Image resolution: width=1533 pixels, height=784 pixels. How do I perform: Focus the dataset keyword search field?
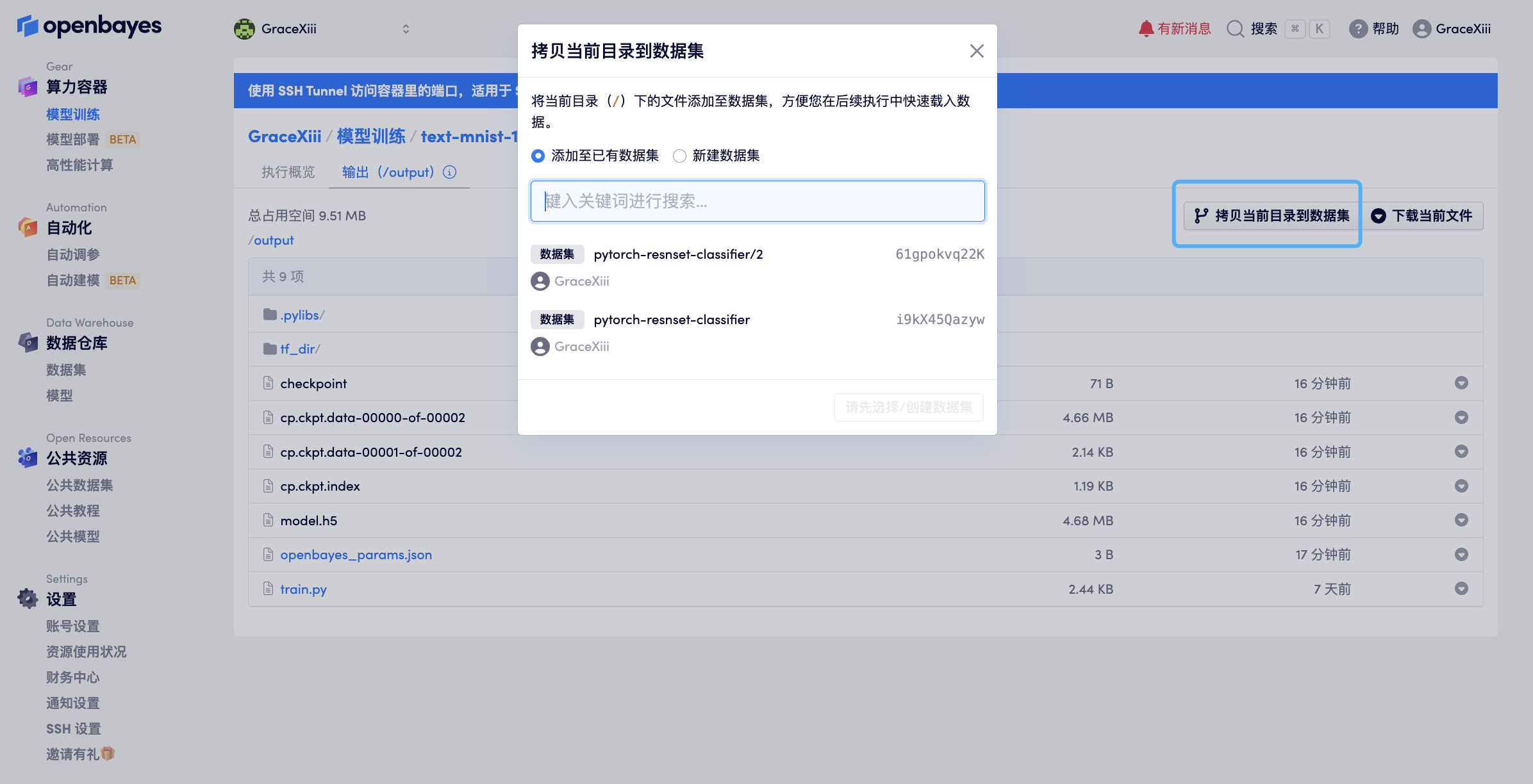(x=757, y=201)
